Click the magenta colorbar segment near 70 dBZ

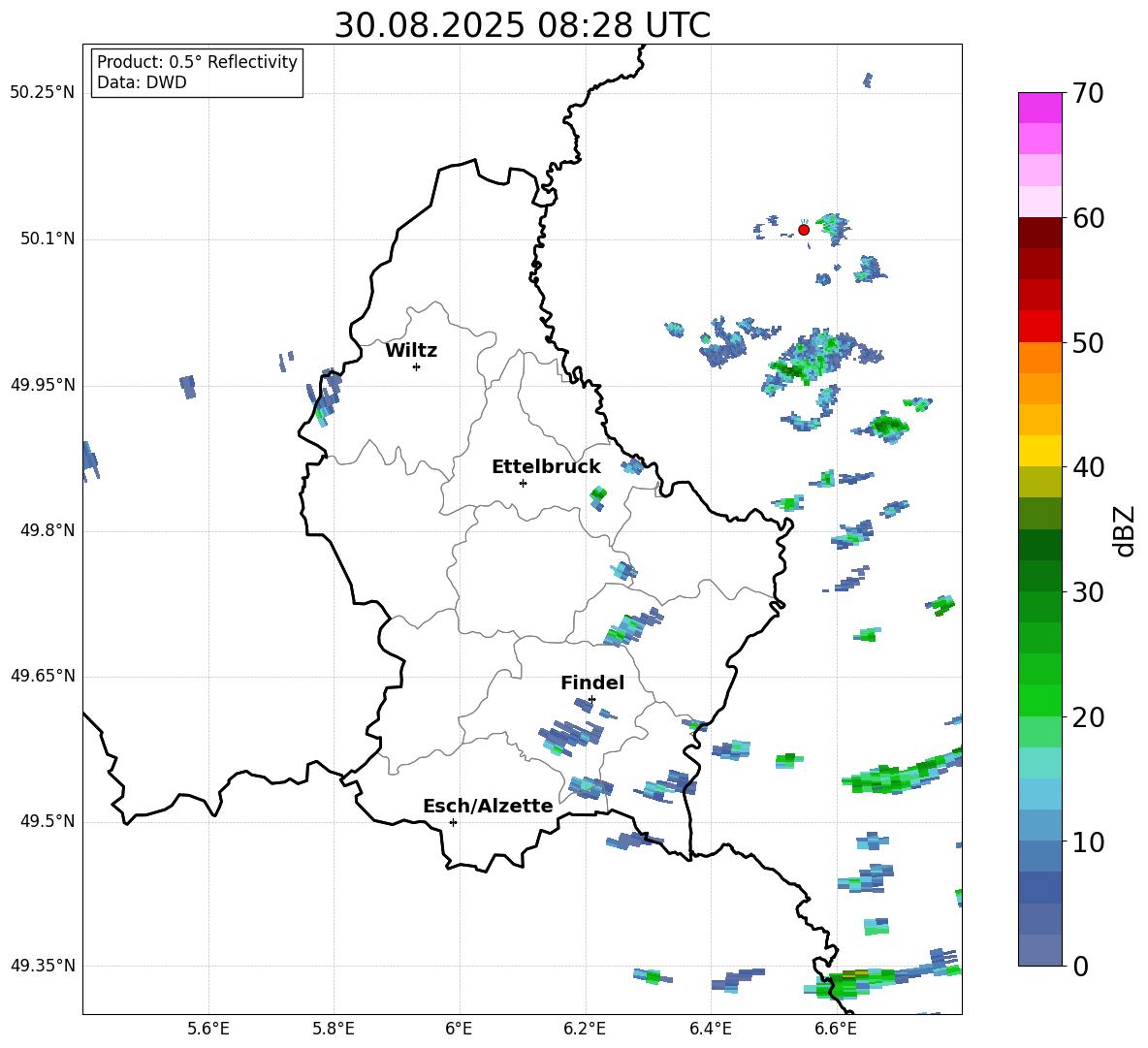pyautogui.click(x=1039, y=108)
